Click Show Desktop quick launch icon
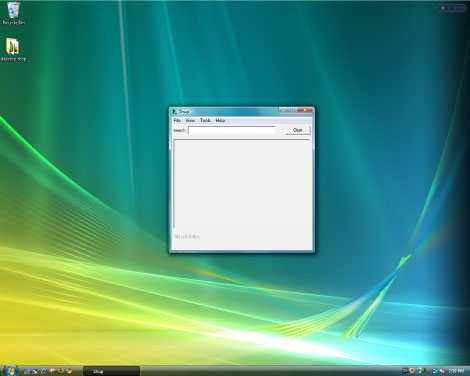Screen dimensions: 470x376 click(x=27, y=371)
